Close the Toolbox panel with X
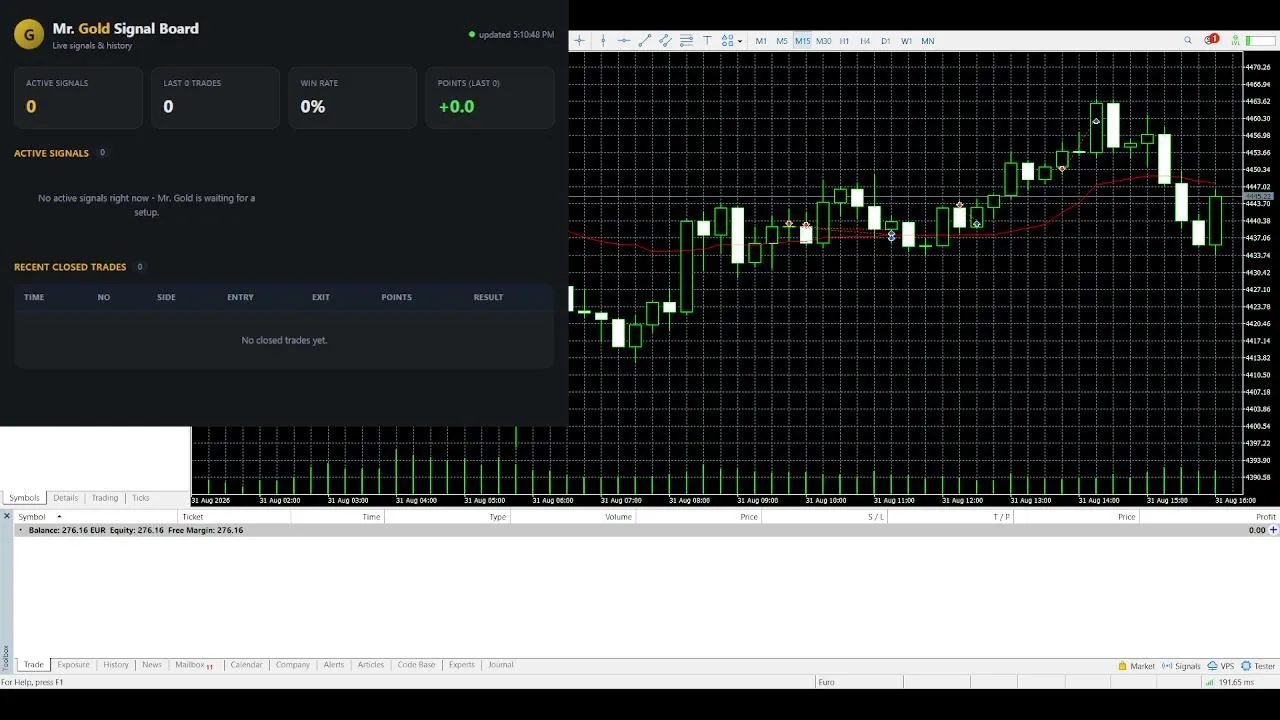This screenshot has width=1280, height=720. 6,516
